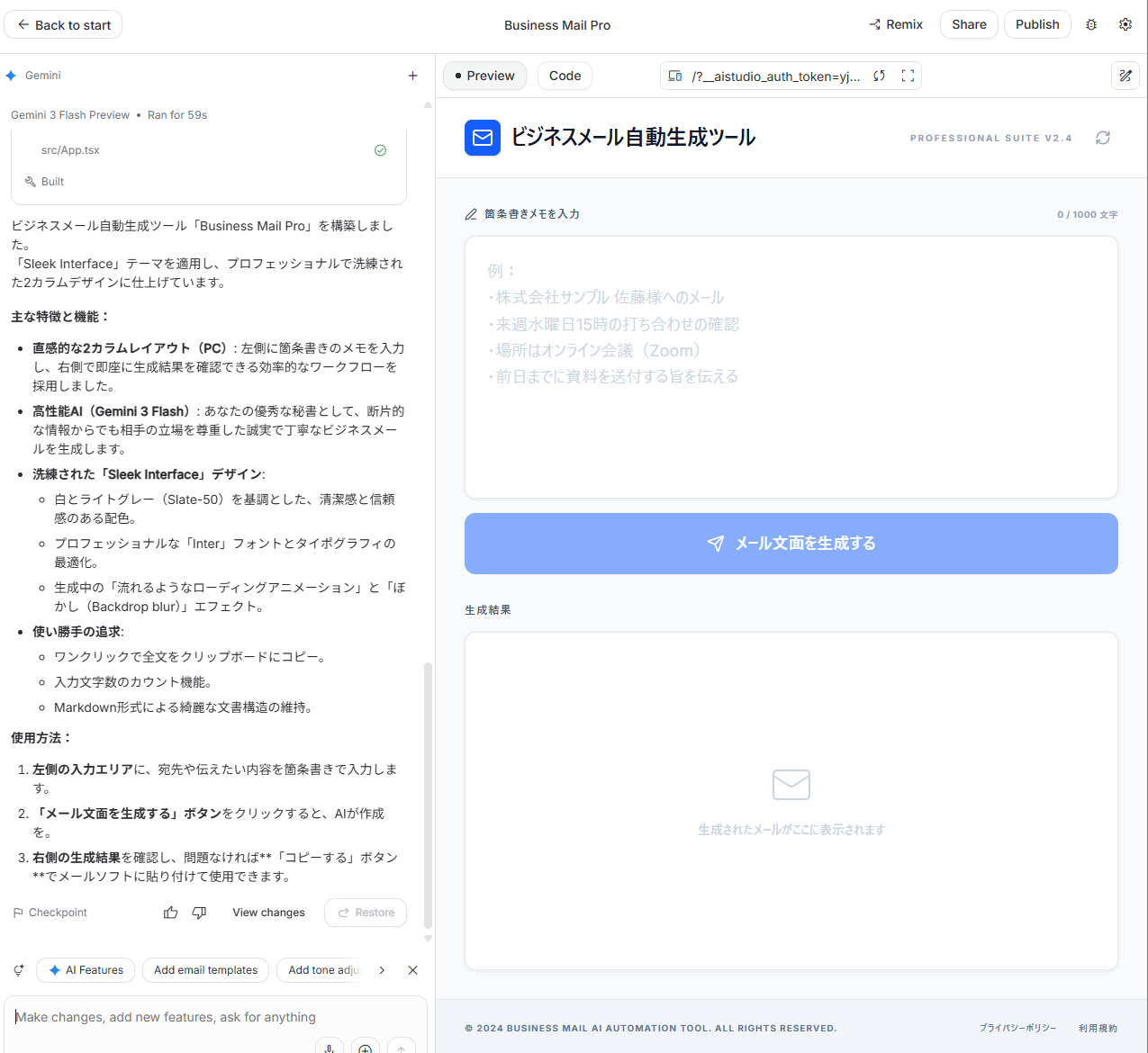Reload the preview URL with refresh icon
The width and height of the screenshot is (1148, 1053).
click(x=880, y=76)
